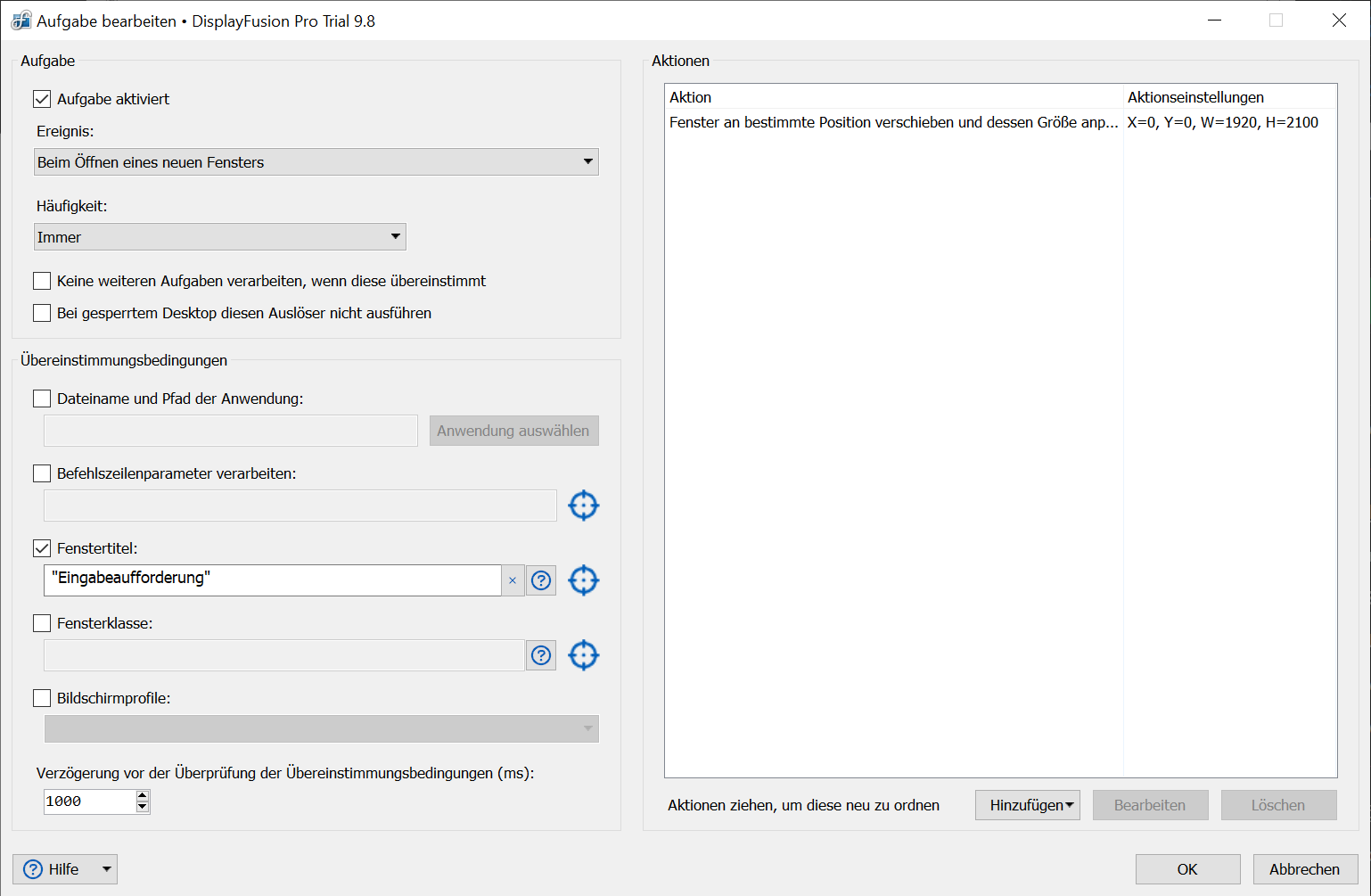
Task: Increase the Verzögerung value with up arrow
Action: coord(143,795)
